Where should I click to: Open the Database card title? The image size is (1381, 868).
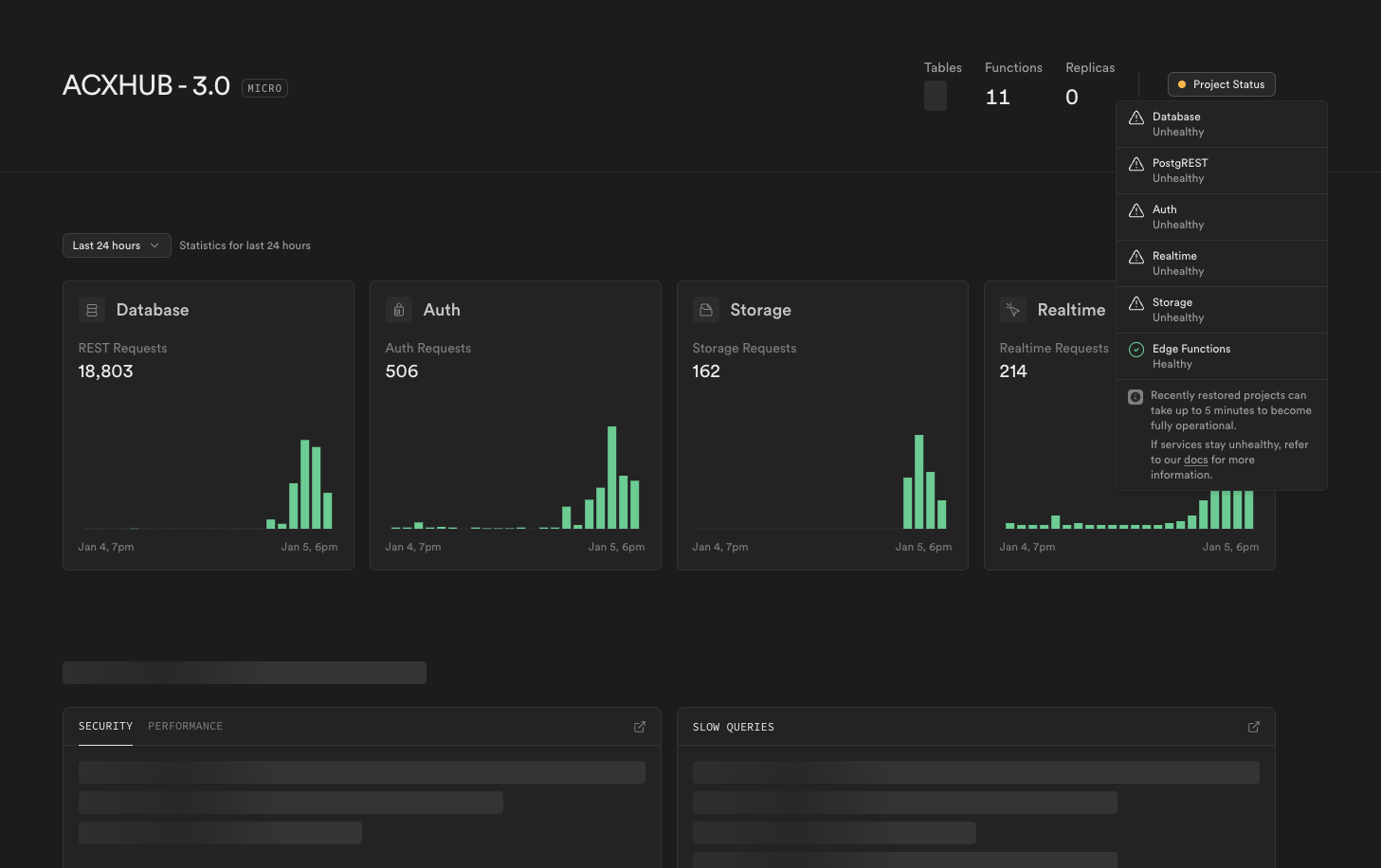coord(153,310)
